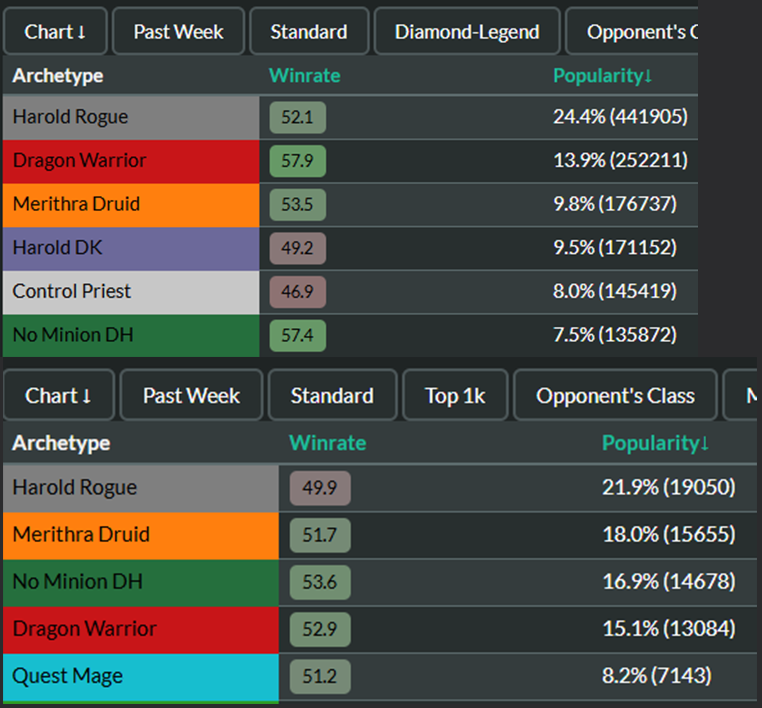Click the 51.7 winrate badge
Screen dimensions: 762x708
(x=320, y=535)
